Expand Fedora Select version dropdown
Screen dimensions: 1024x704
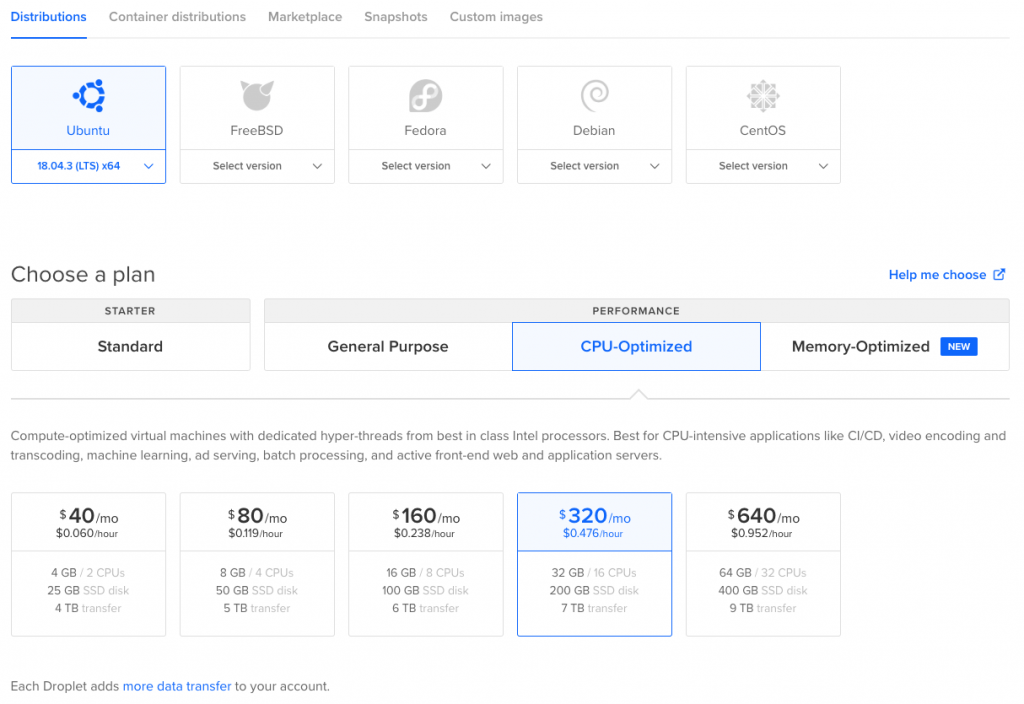click(x=426, y=166)
